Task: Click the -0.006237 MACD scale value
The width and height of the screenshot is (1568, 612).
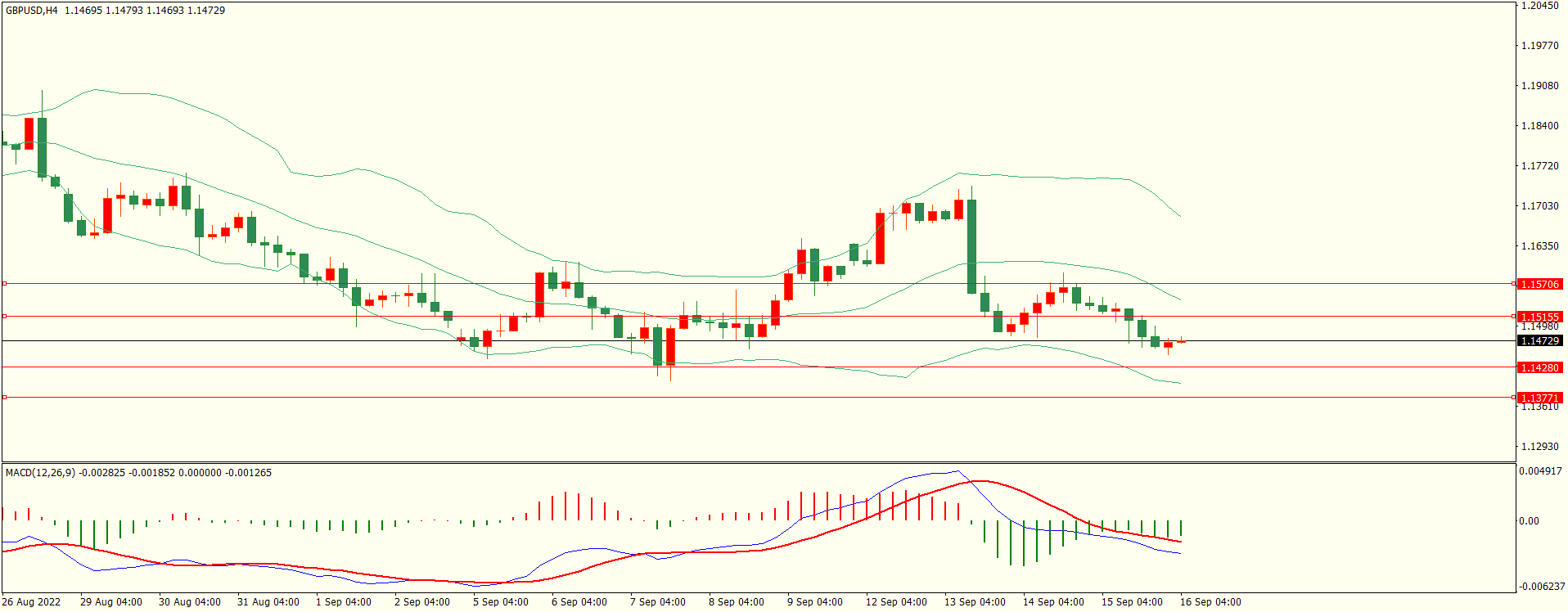Action: point(1540,587)
